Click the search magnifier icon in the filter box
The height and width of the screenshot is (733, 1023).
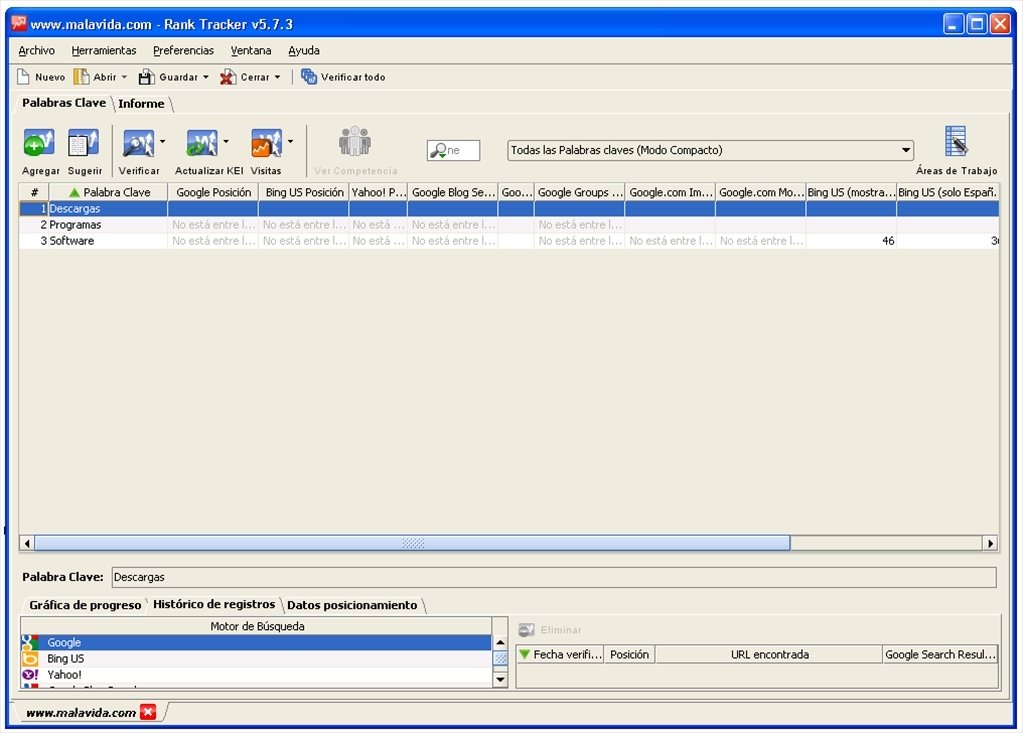438,150
